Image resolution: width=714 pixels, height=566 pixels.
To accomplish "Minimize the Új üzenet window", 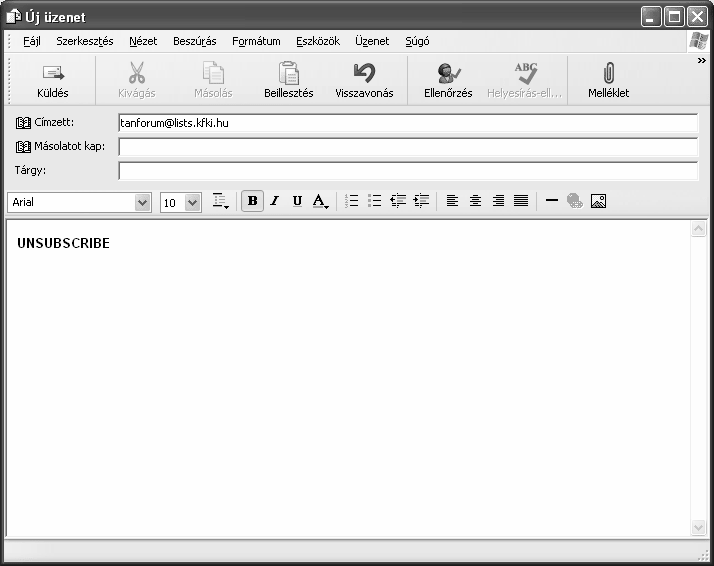I will (651, 17).
